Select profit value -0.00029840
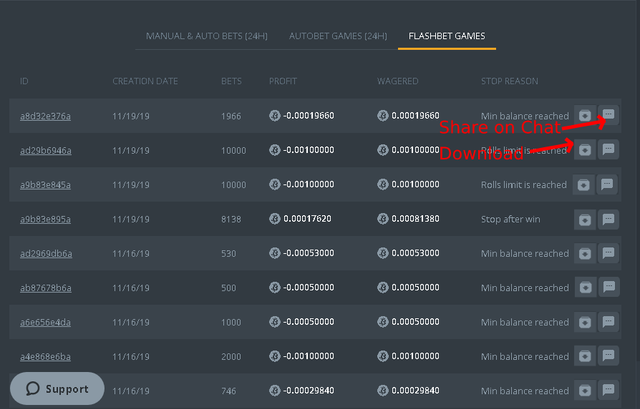This screenshot has width=640, height=409. click(309, 391)
